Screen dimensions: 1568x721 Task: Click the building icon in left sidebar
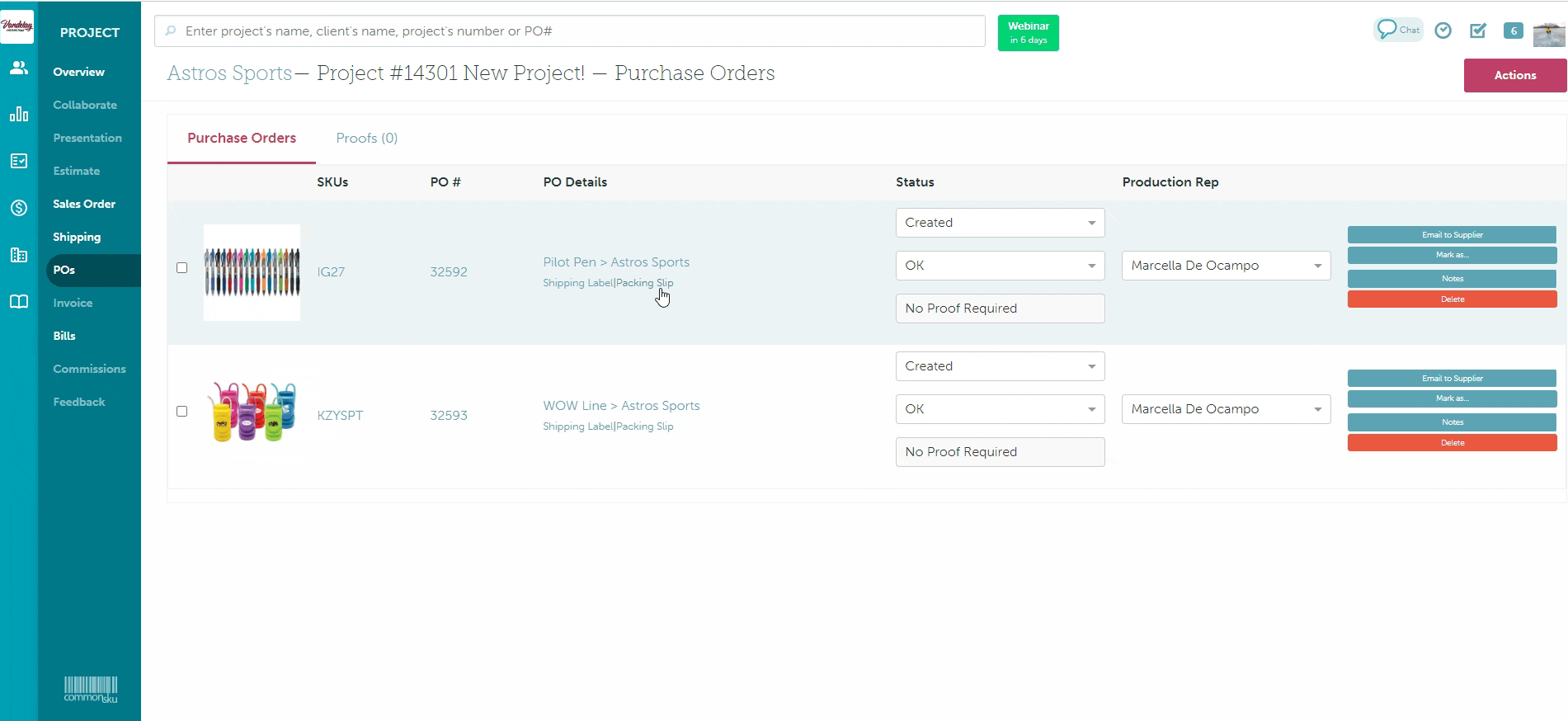tap(19, 255)
